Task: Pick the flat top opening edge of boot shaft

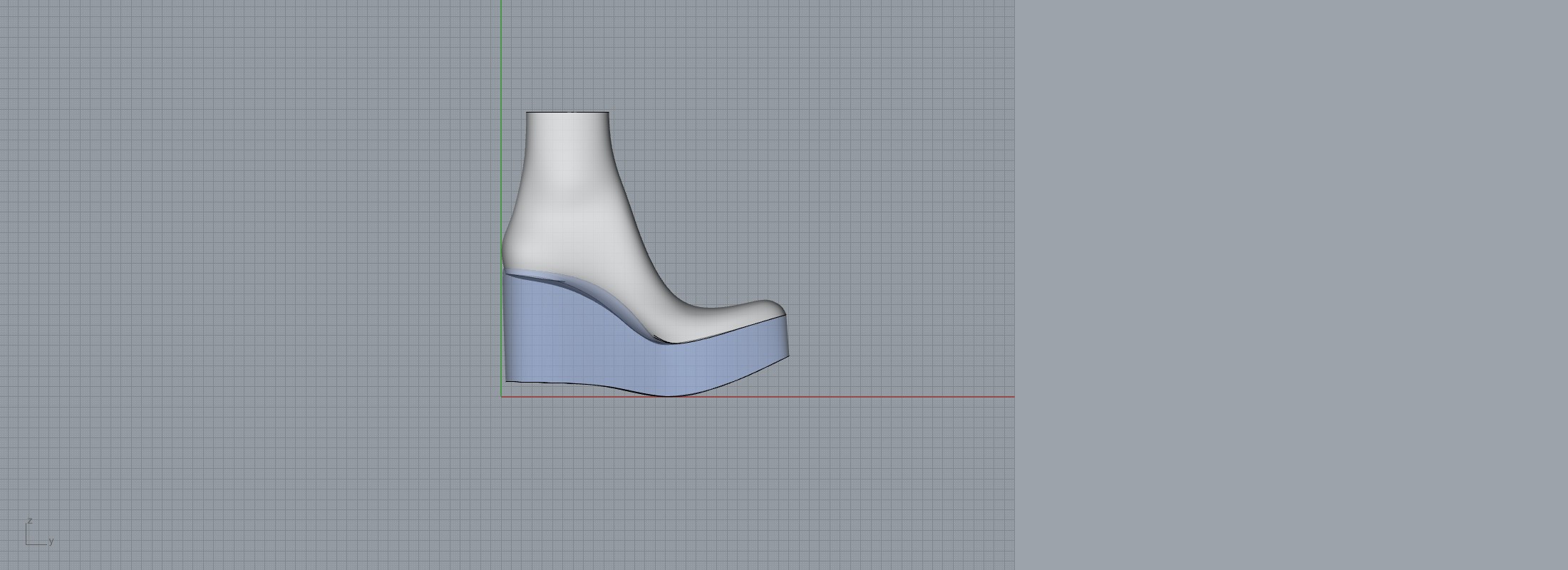Action: (x=567, y=112)
